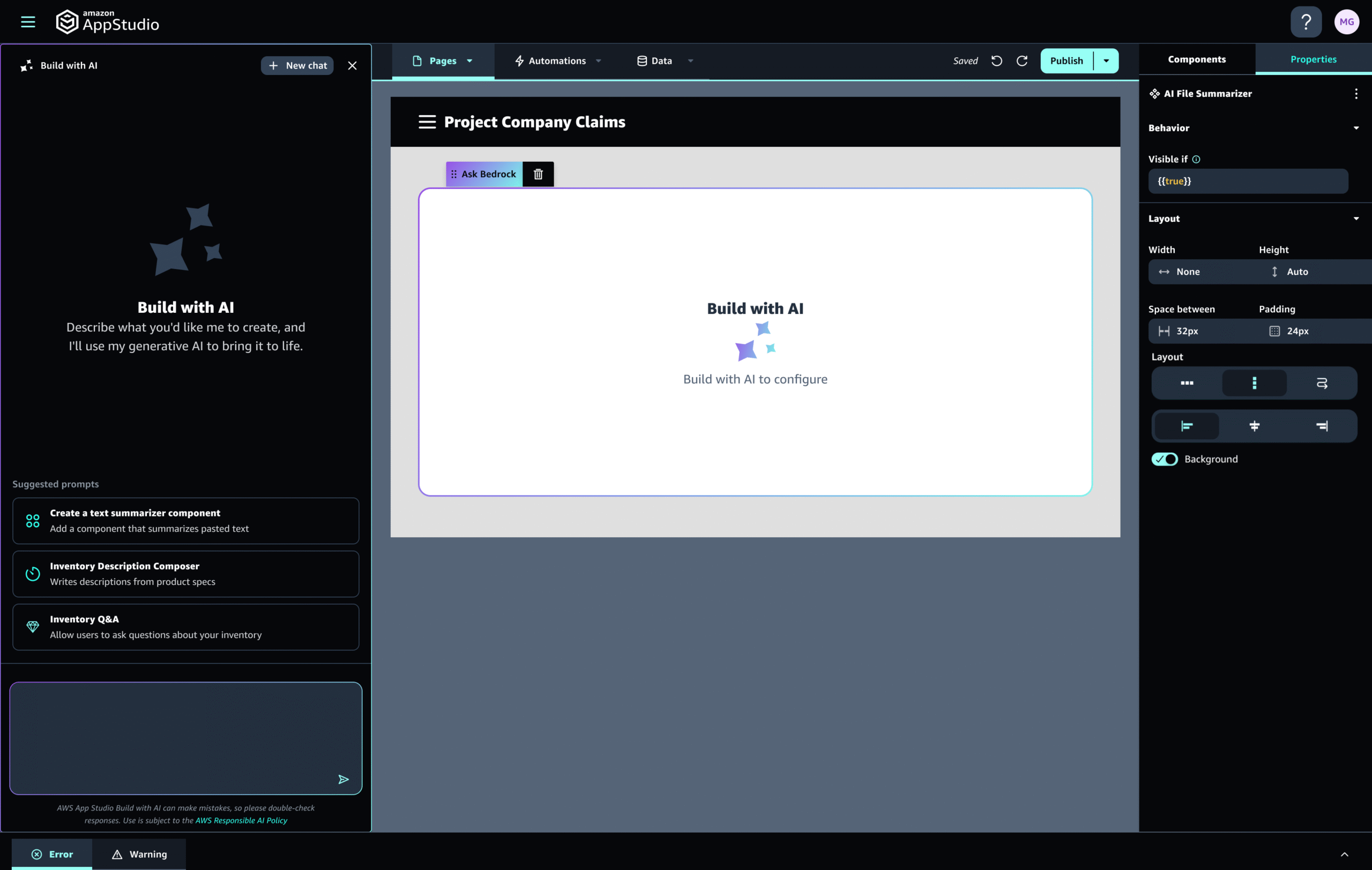The image size is (1372, 870).
Task: Open the Width None dropdown
Action: coord(1202,272)
